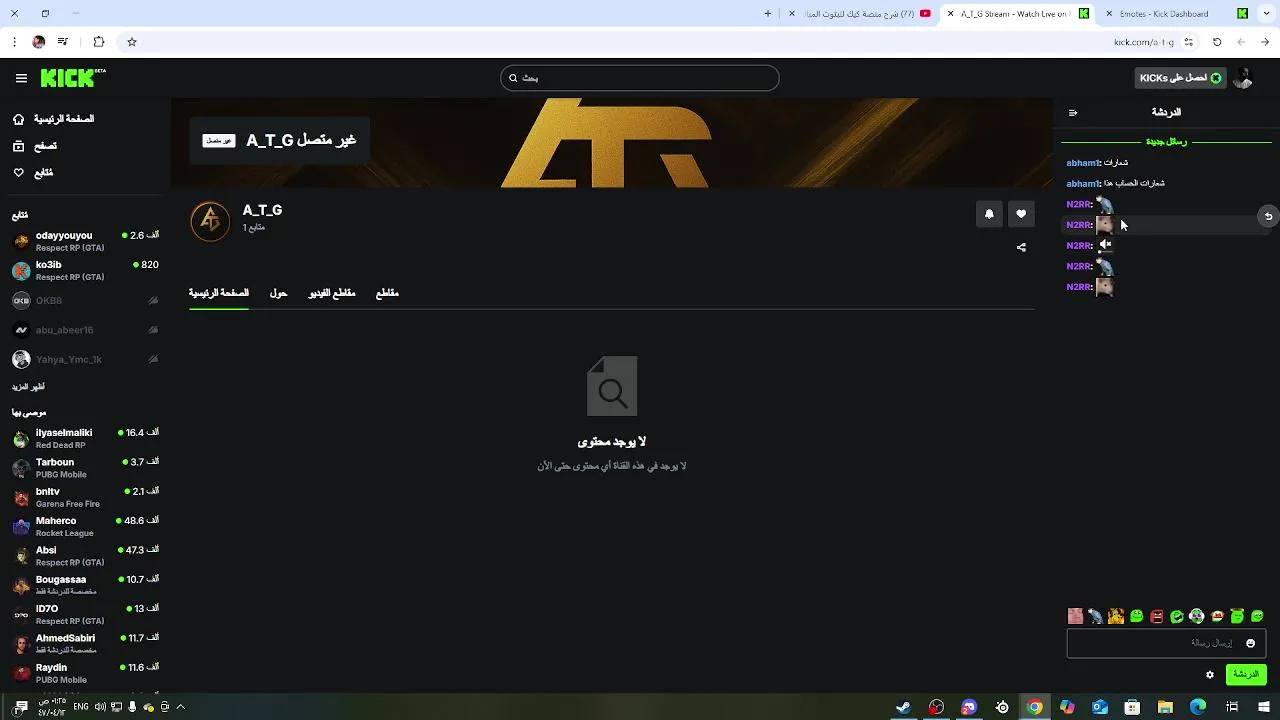Click the A_T_G channel avatar
The height and width of the screenshot is (720, 1280).
210,221
